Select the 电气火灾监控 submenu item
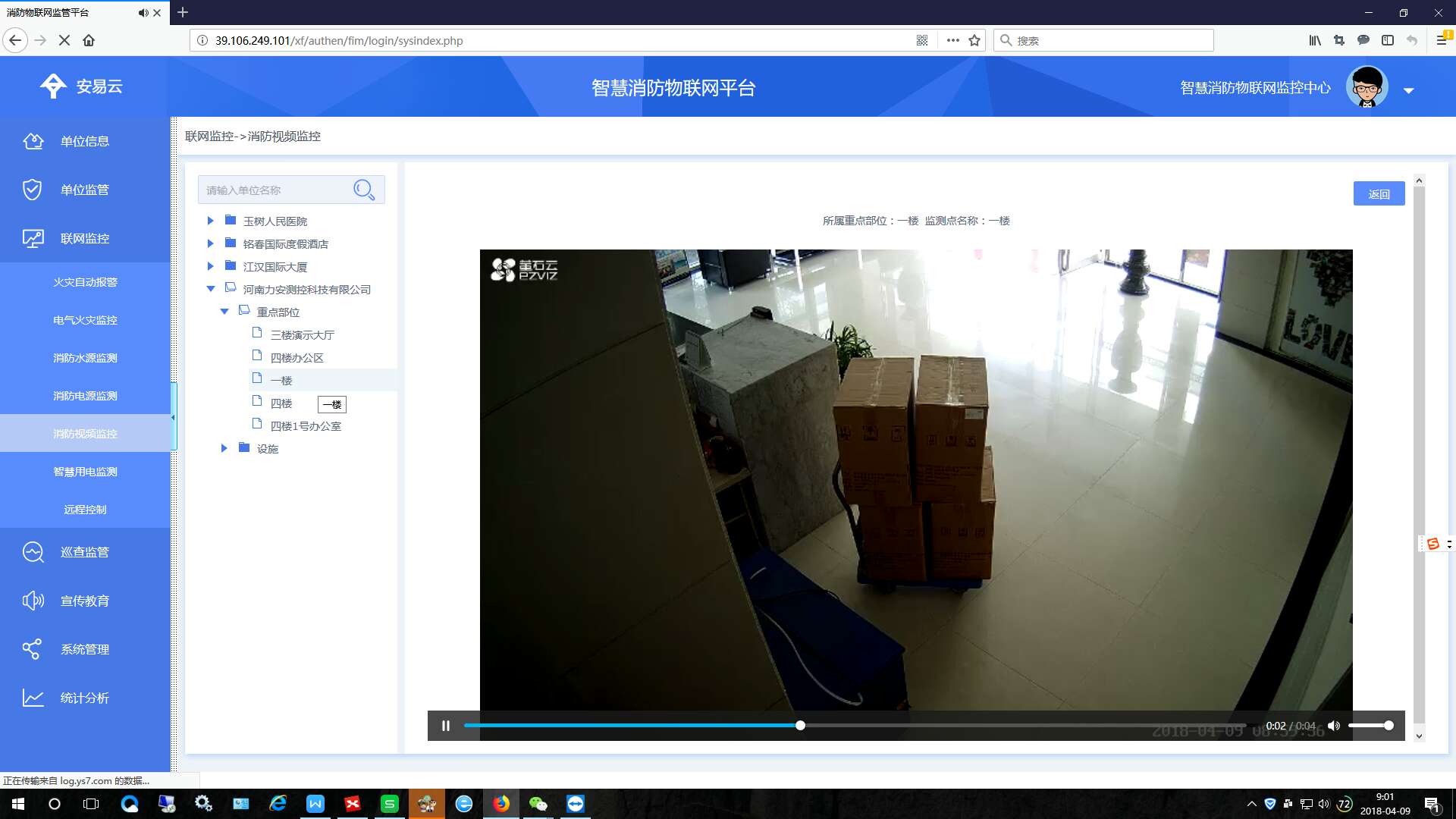Image resolution: width=1456 pixels, height=819 pixels. [x=85, y=320]
